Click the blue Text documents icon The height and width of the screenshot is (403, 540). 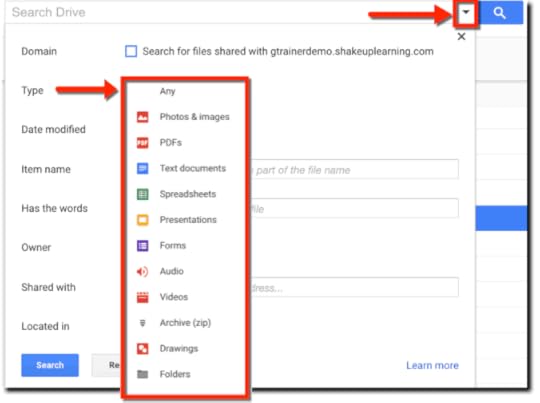click(x=143, y=168)
